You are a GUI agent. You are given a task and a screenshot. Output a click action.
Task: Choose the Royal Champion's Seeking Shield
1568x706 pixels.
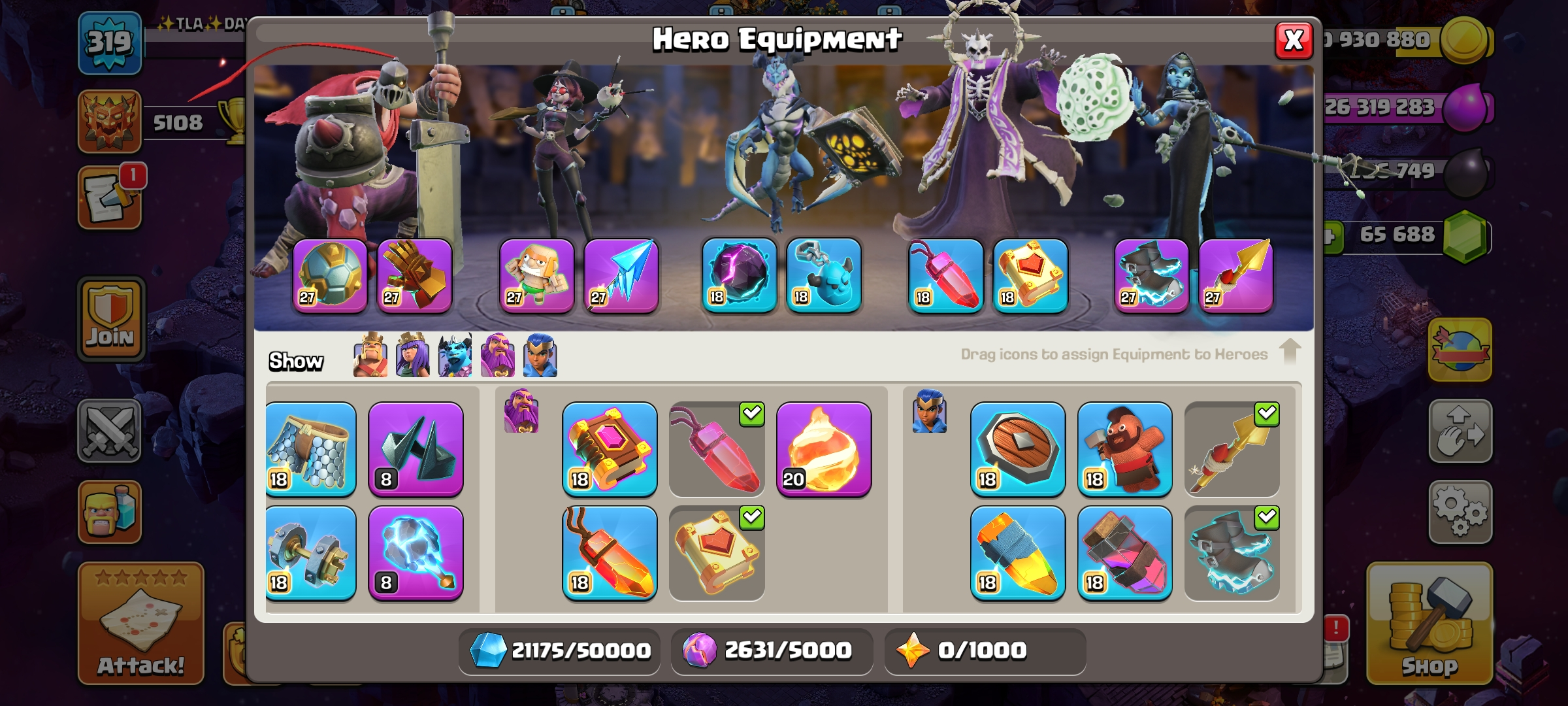(1018, 450)
